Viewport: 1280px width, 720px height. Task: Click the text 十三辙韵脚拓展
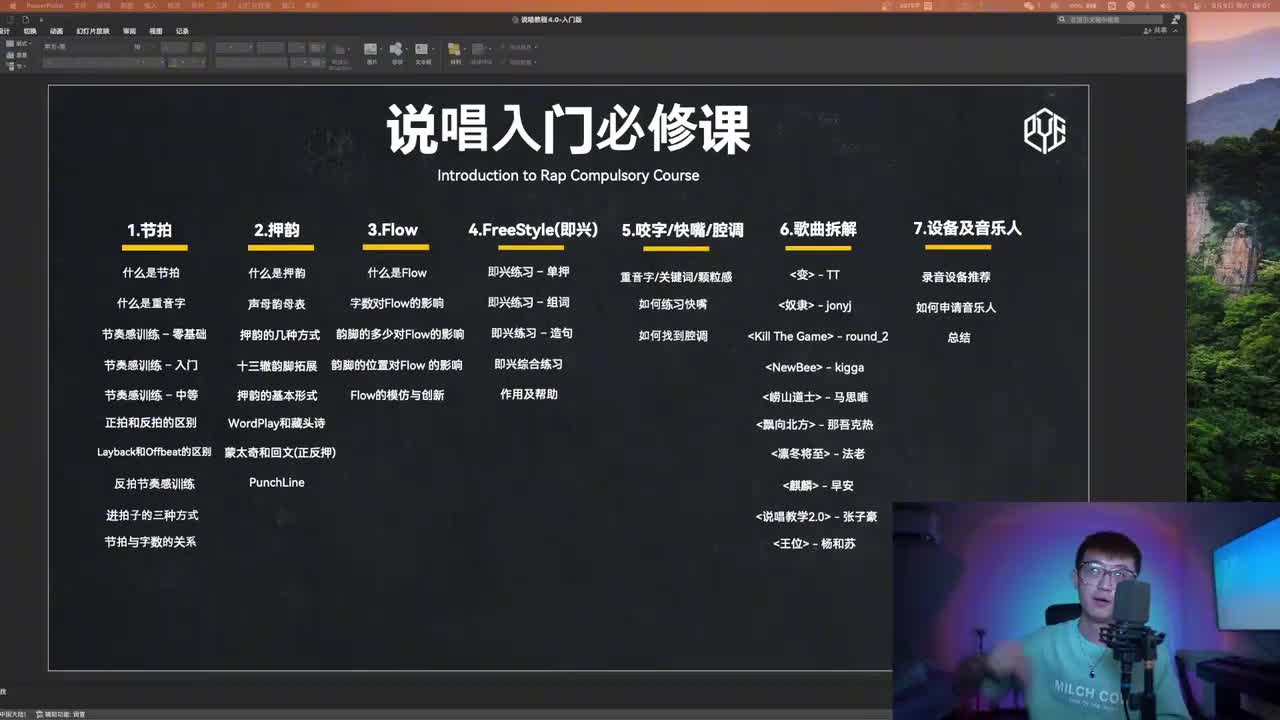coord(277,366)
